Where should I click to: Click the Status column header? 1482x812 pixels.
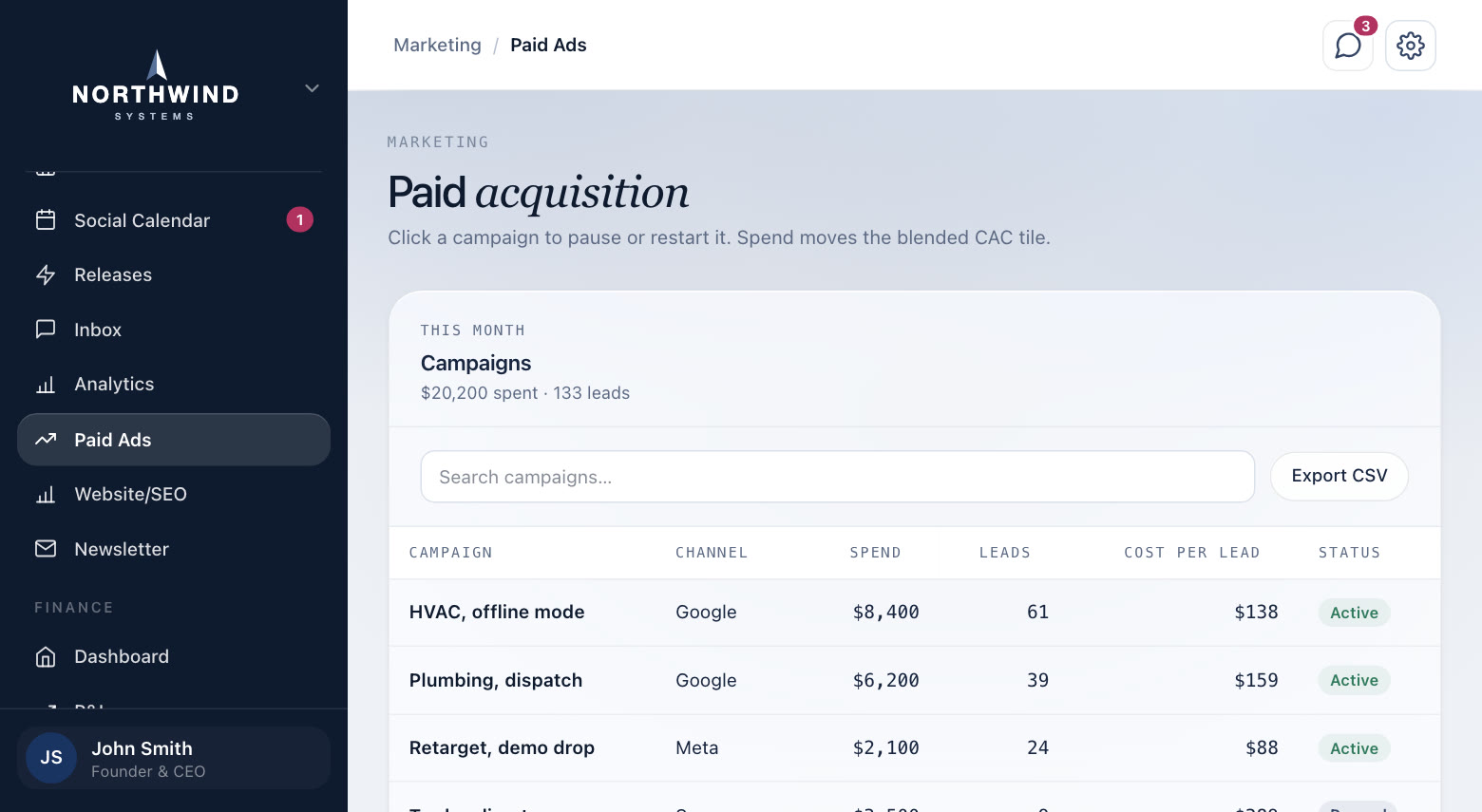point(1349,553)
